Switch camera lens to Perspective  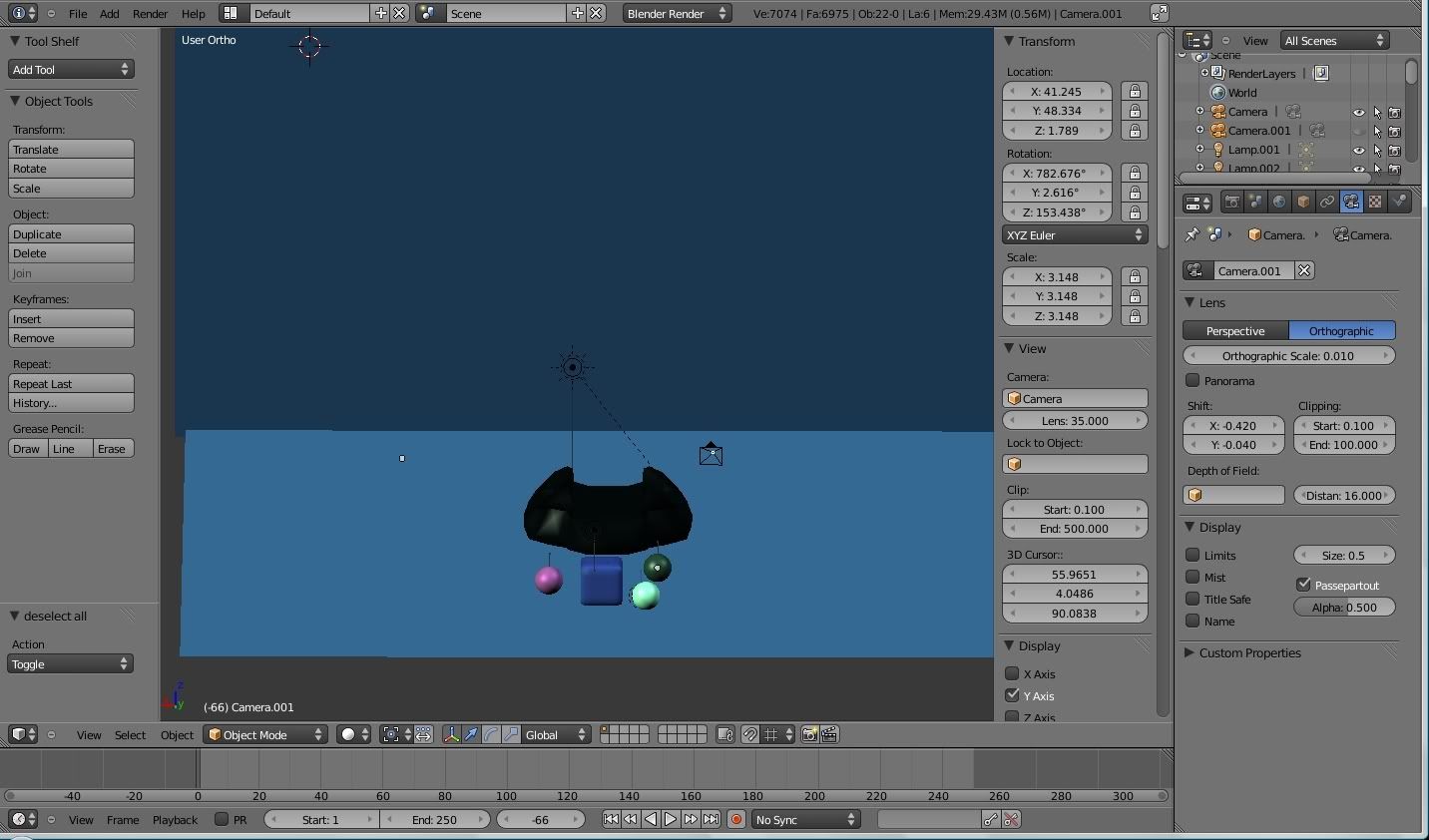point(1235,330)
